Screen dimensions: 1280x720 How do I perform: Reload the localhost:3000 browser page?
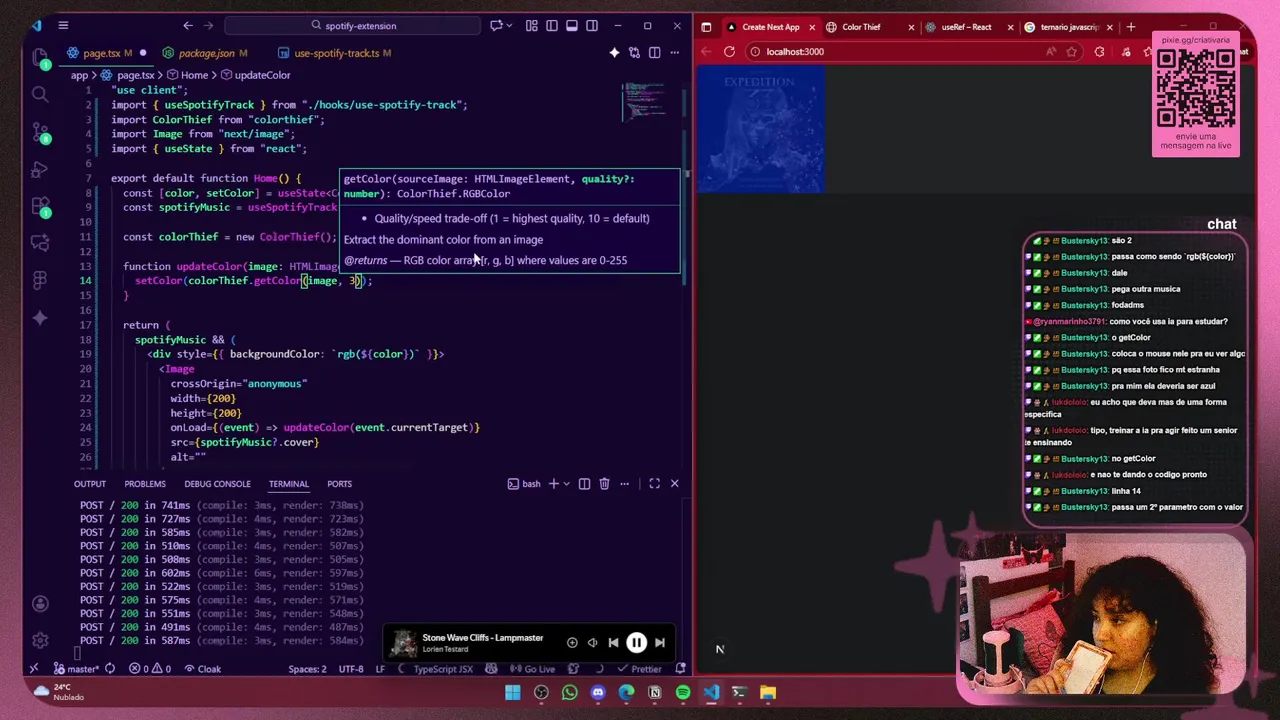point(729,52)
